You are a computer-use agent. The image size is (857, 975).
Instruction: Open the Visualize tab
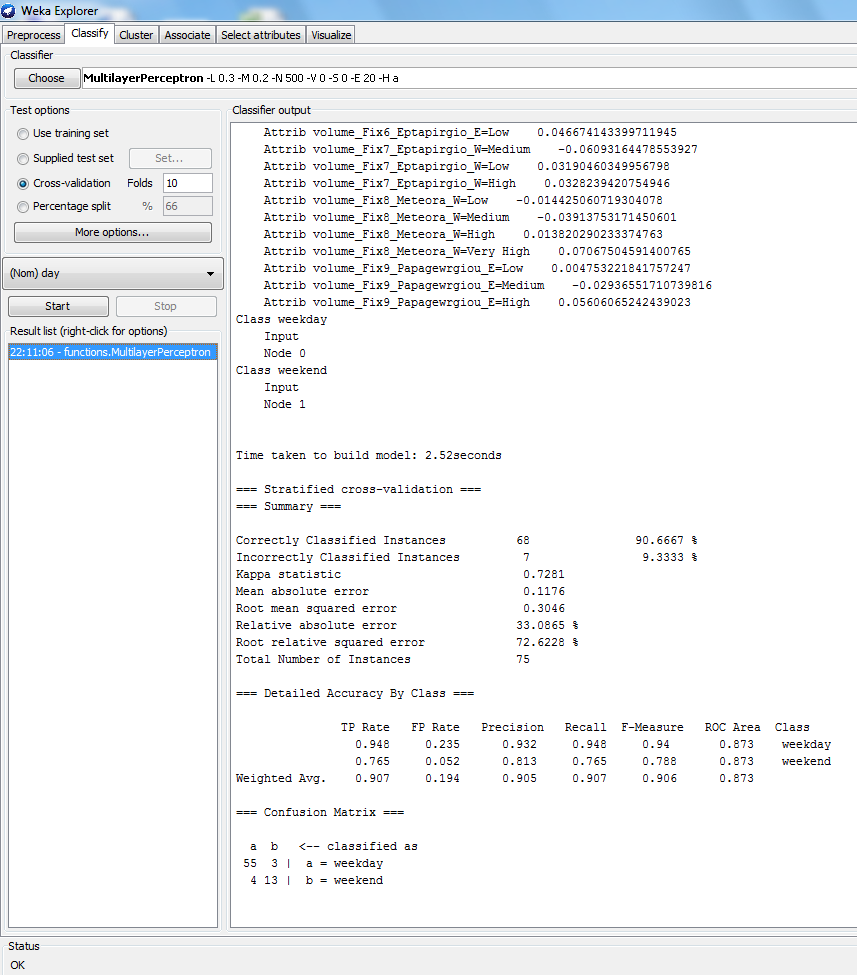tap(331, 35)
